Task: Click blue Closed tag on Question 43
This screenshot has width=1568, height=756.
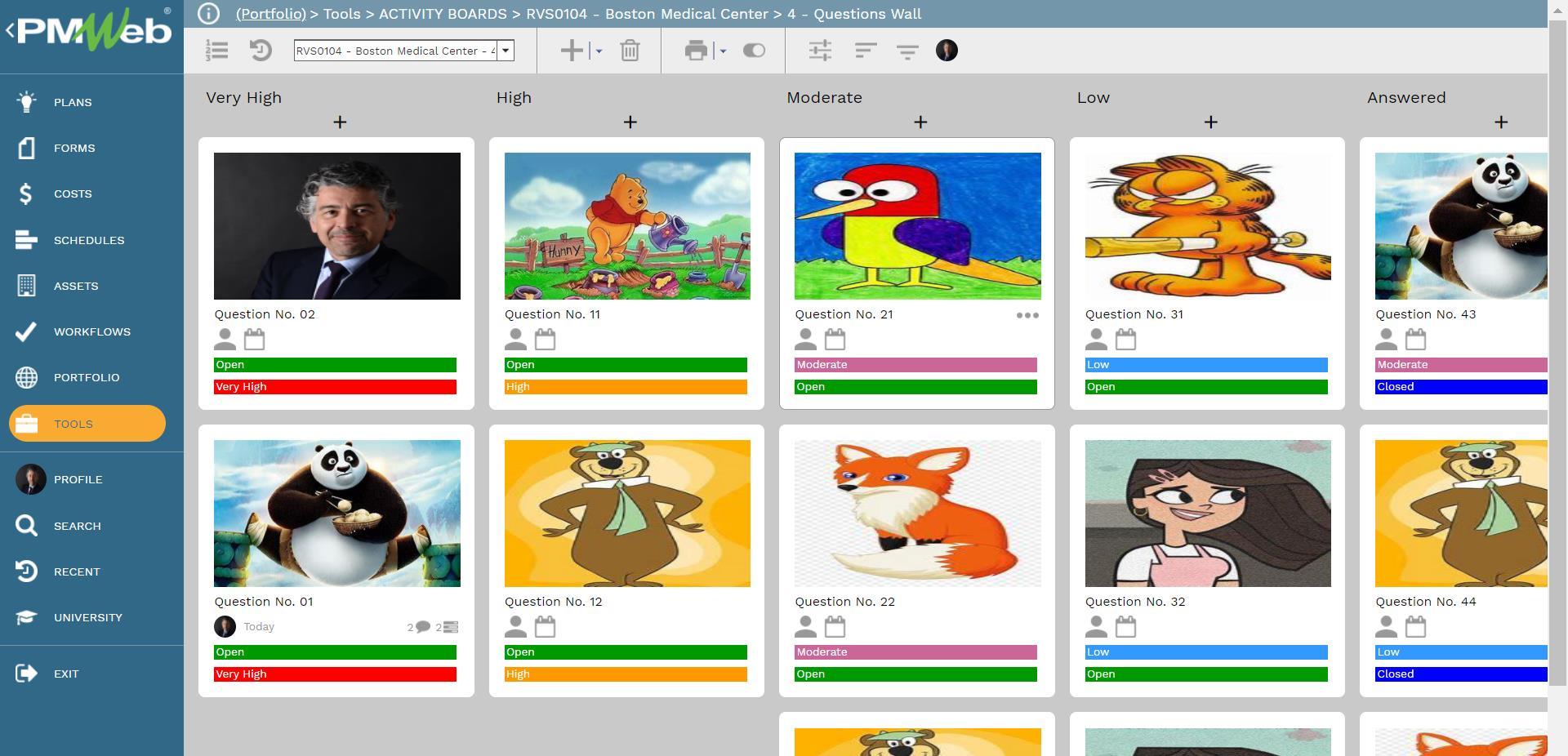Action: click(1461, 387)
